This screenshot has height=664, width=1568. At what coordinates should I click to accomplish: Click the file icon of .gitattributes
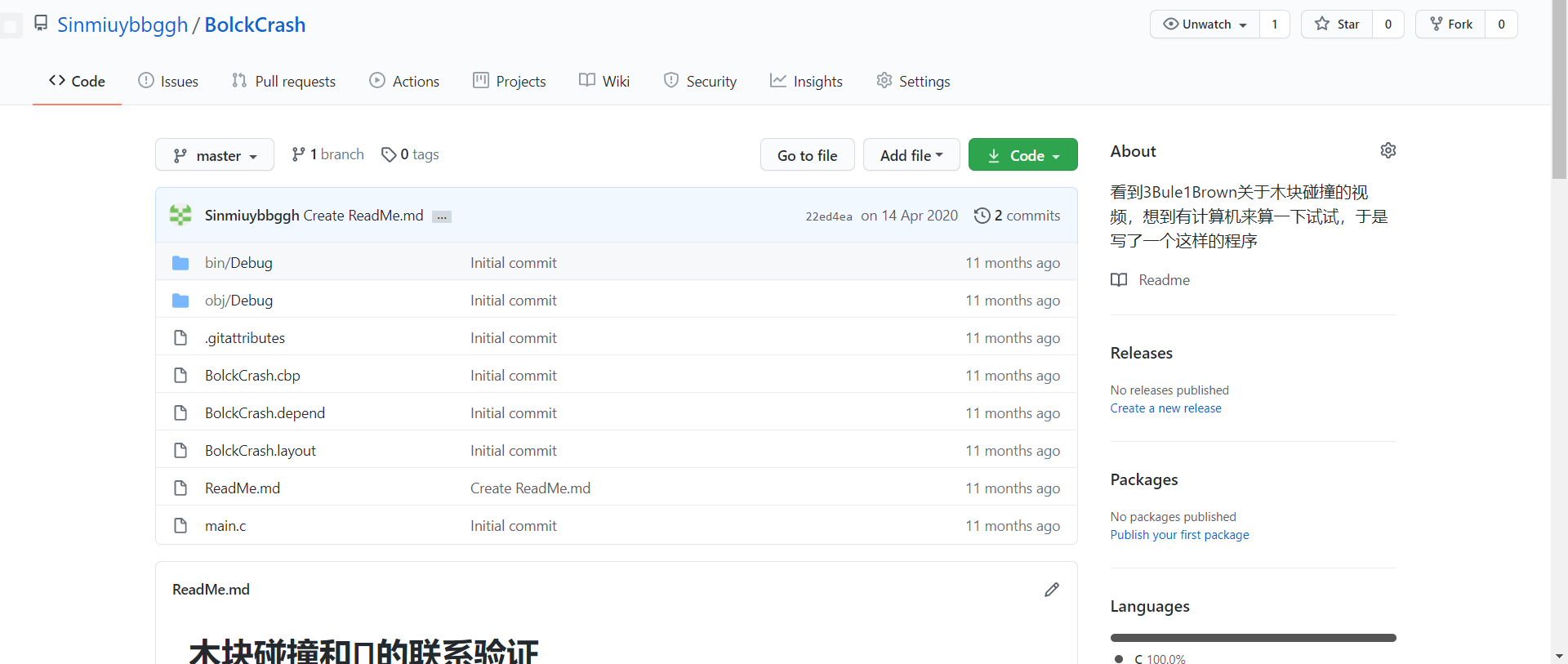(x=180, y=338)
